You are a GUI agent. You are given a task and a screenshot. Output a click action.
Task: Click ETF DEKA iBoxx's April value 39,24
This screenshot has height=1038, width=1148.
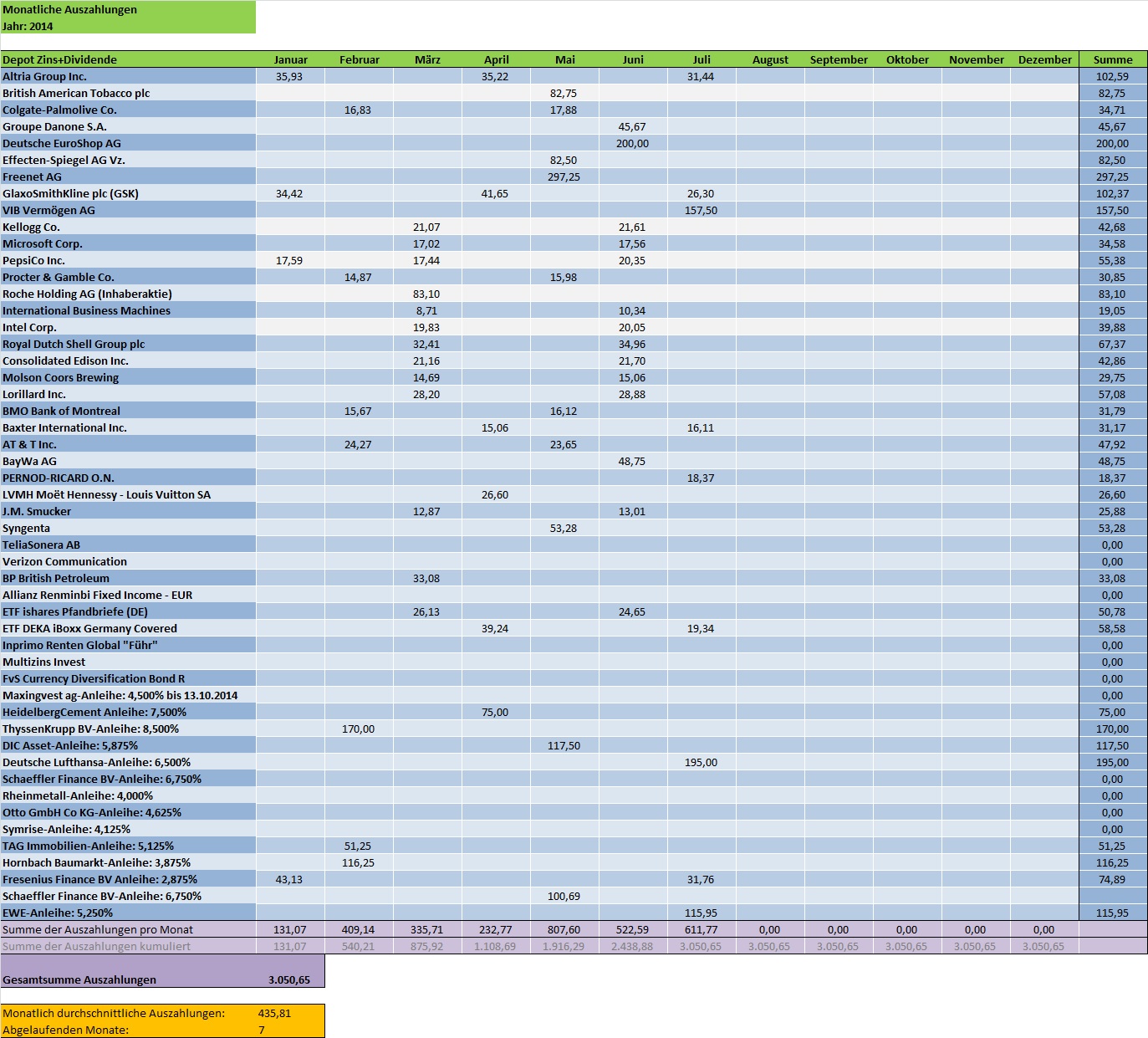[496, 628]
